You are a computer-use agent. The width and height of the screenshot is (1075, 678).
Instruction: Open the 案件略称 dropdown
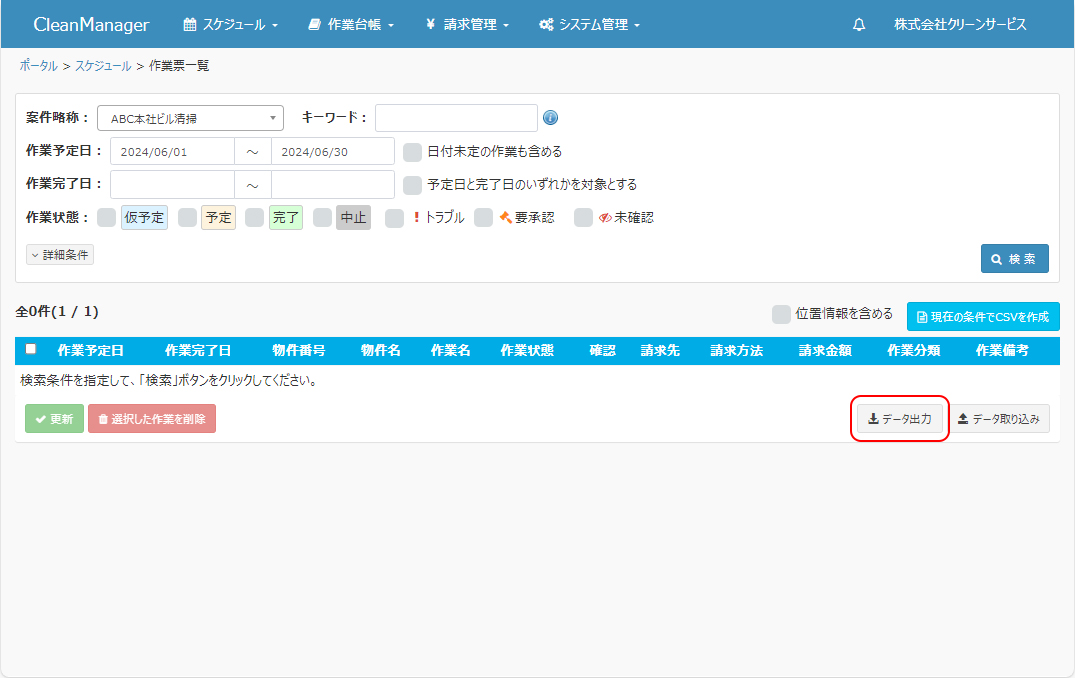click(x=190, y=118)
